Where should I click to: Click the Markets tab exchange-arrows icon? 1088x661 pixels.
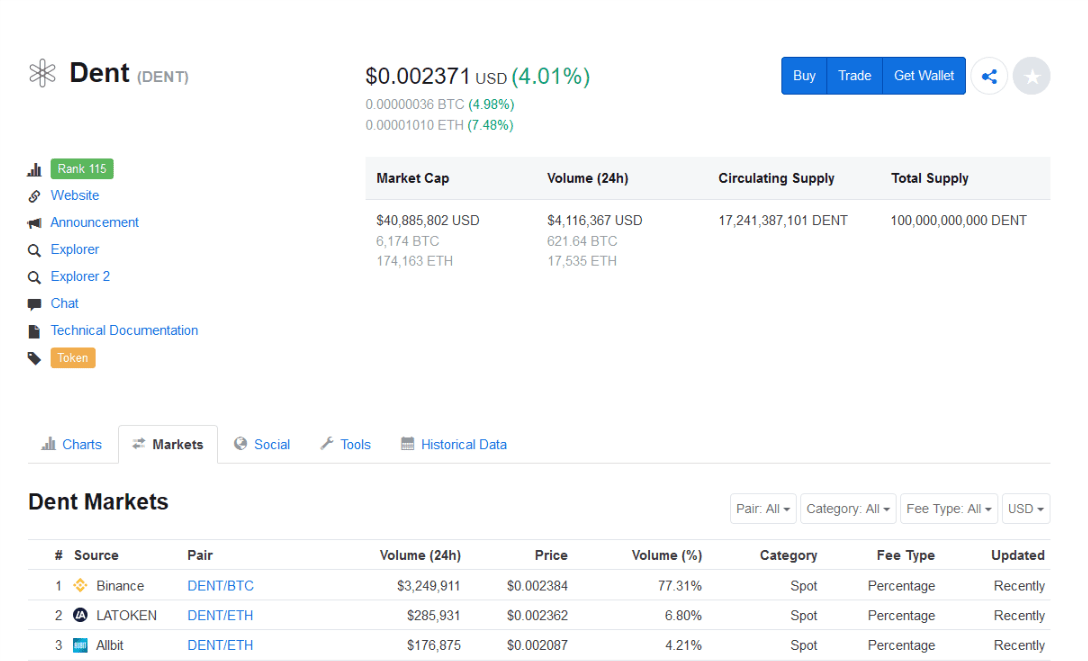tap(139, 444)
